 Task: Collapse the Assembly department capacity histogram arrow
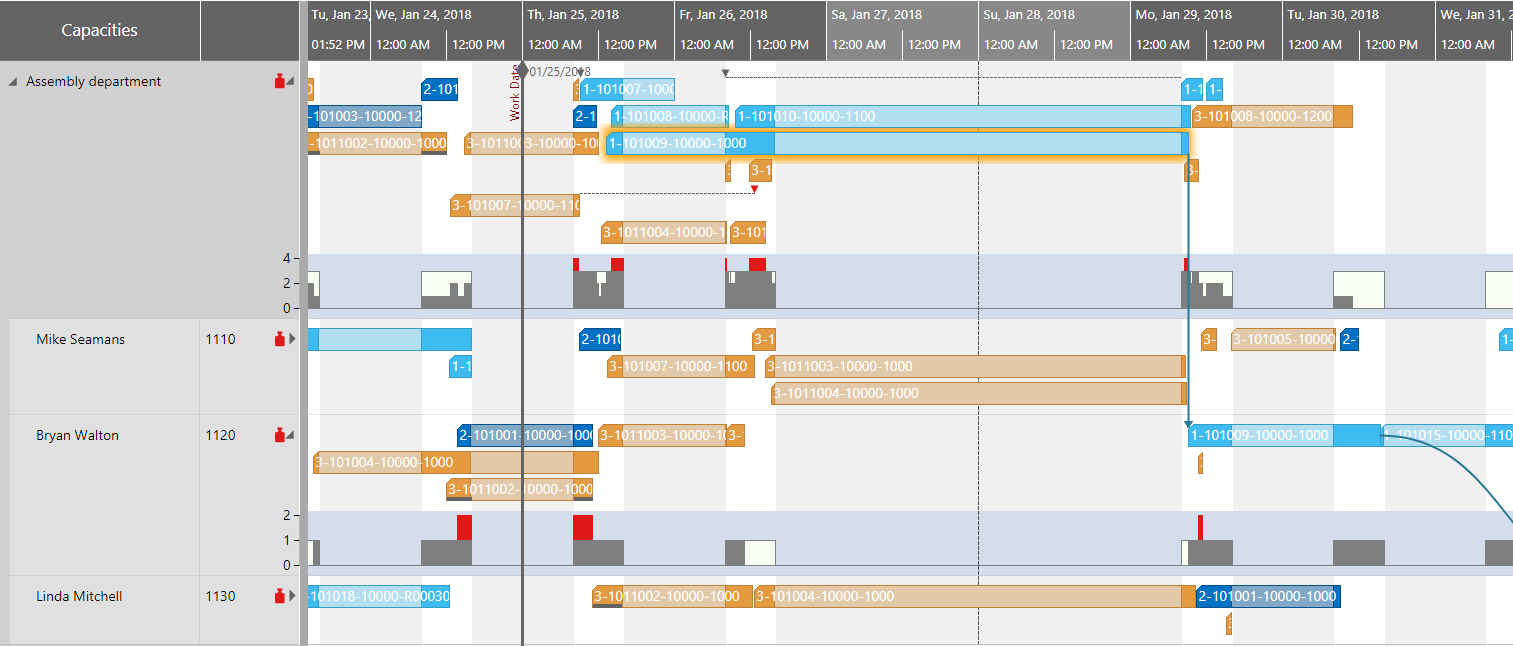[x=291, y=82]
